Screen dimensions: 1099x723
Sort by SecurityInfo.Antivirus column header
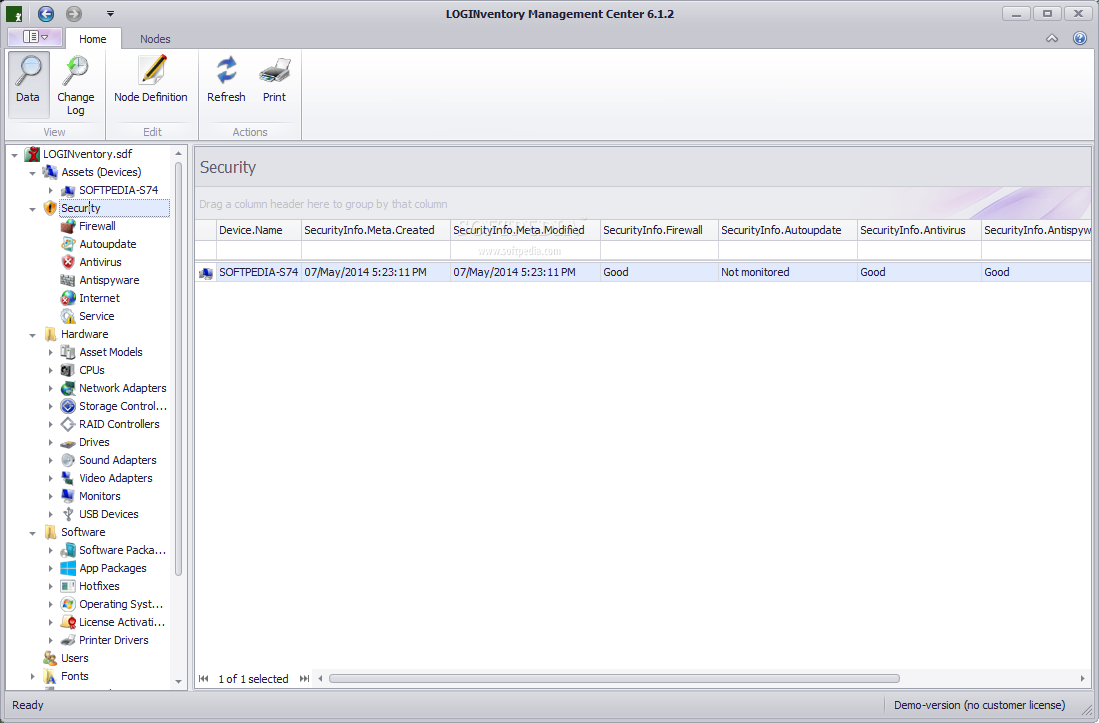[919, 230]
